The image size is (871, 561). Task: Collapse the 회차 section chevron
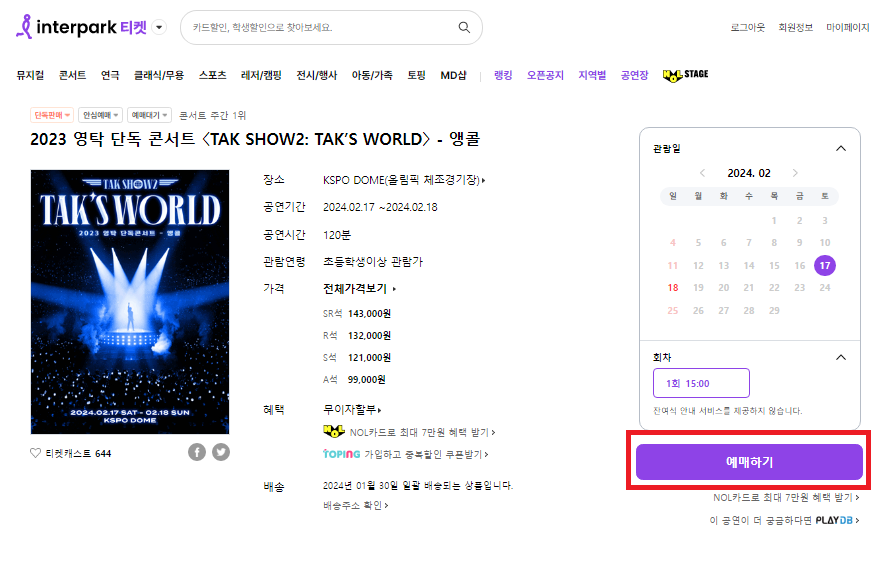pos(841,357)
